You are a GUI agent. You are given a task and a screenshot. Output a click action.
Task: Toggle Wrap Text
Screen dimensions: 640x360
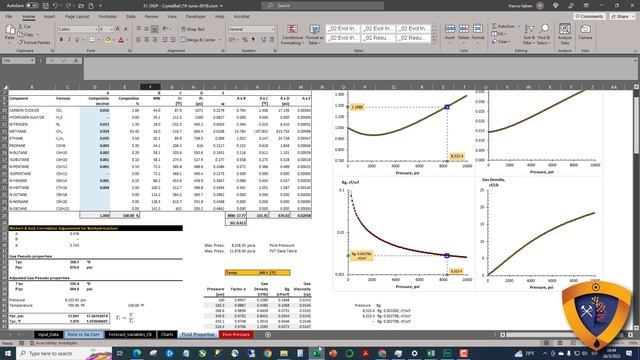click(192, 29)
